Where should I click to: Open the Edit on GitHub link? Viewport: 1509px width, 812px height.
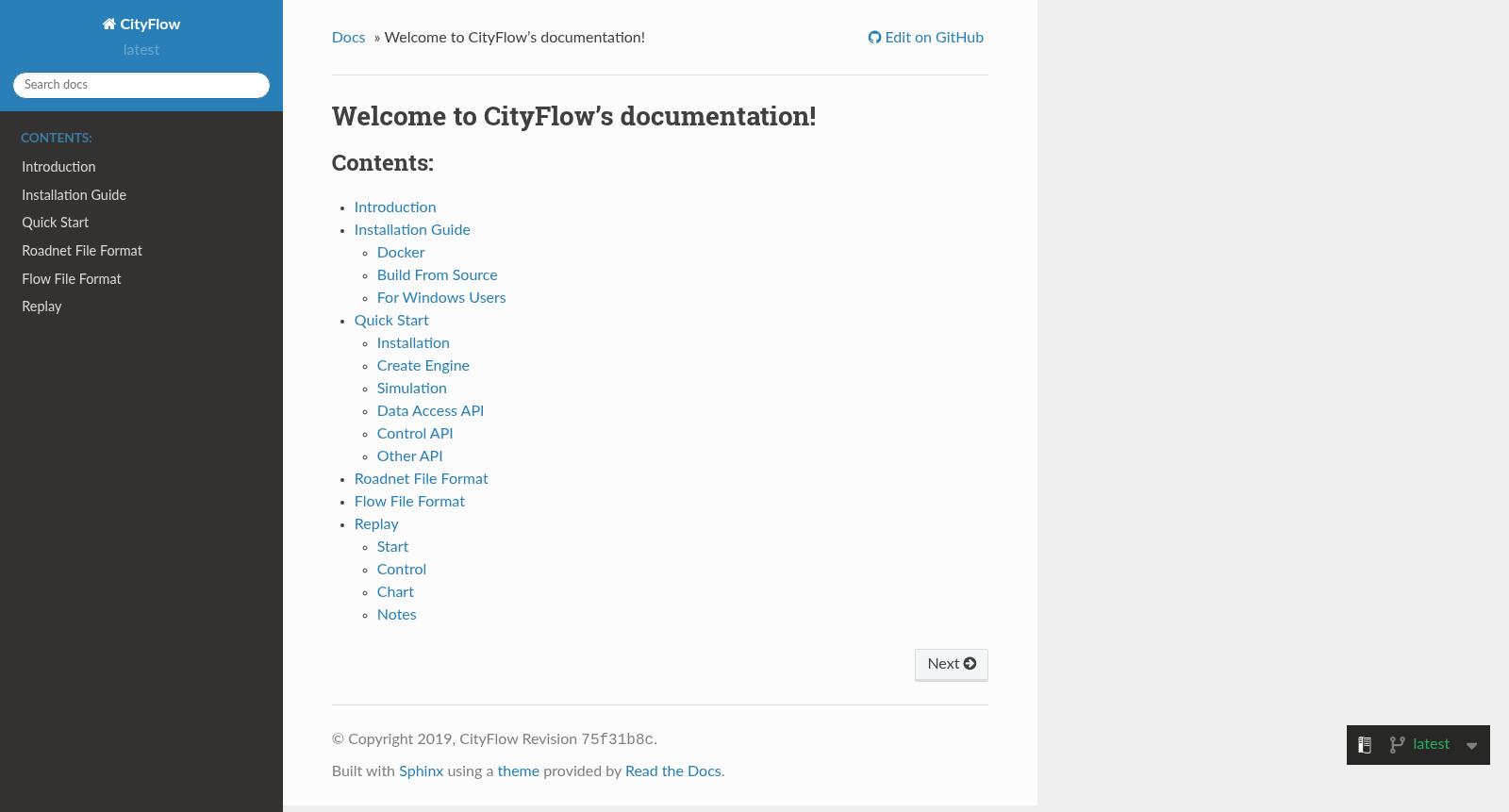click(925, 38)
